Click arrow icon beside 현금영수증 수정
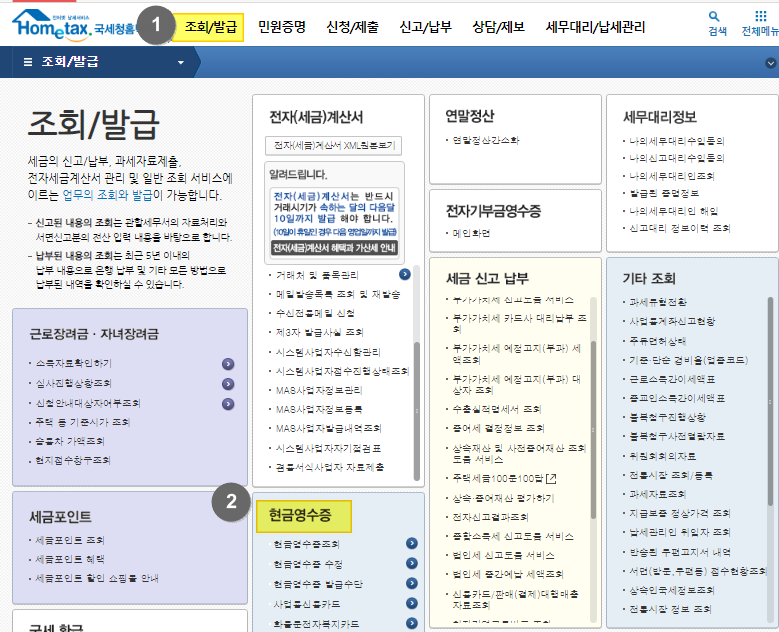 click(x=411, y=564)
